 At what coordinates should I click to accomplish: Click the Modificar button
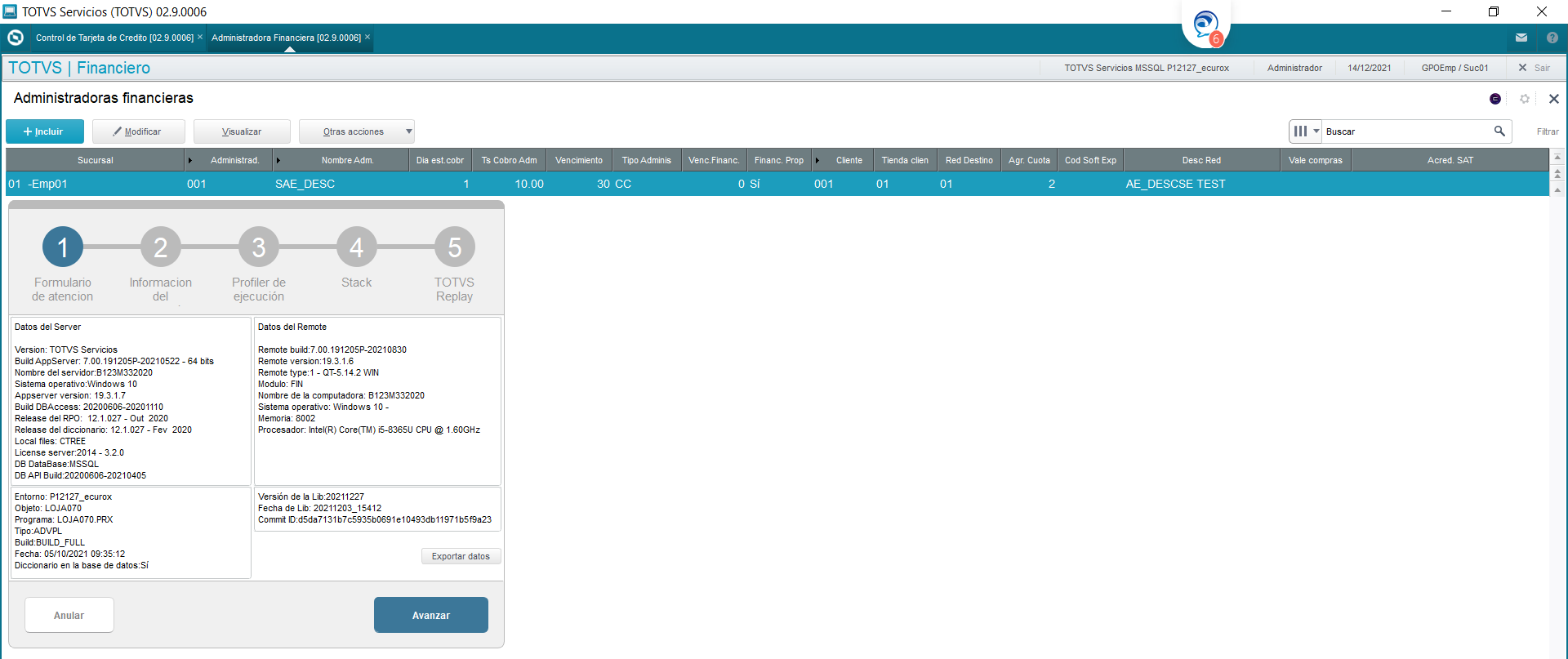(x=138, y=131)
